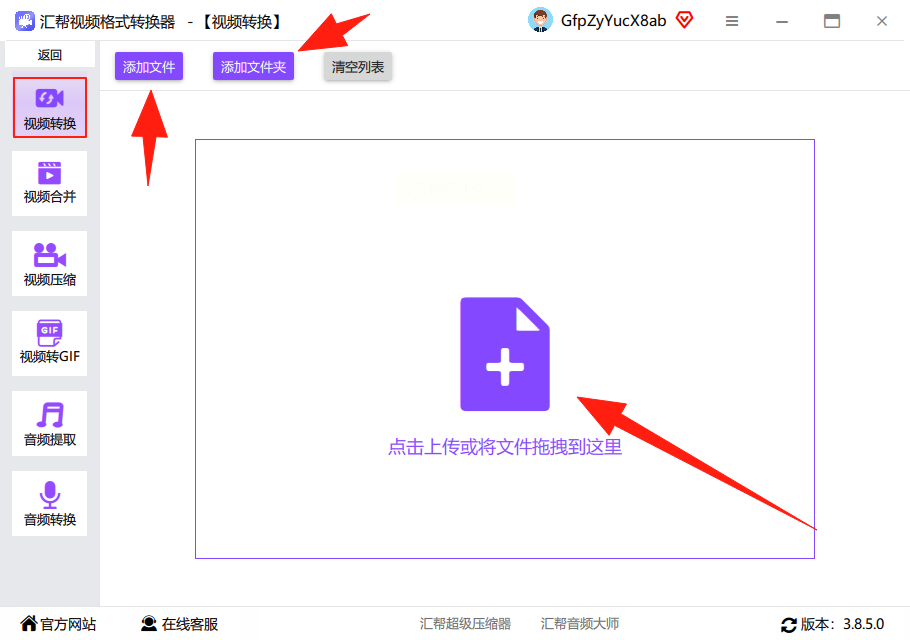910x640 pixels.
Task: Go back with the 返回 button
Action: point(50,55)
